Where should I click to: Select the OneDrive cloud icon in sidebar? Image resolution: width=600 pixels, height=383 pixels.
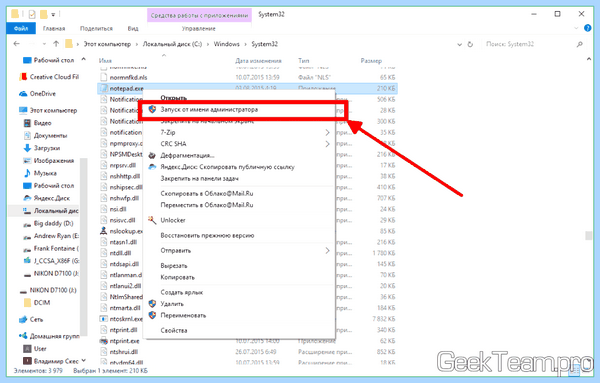click(x=23, y=94)
